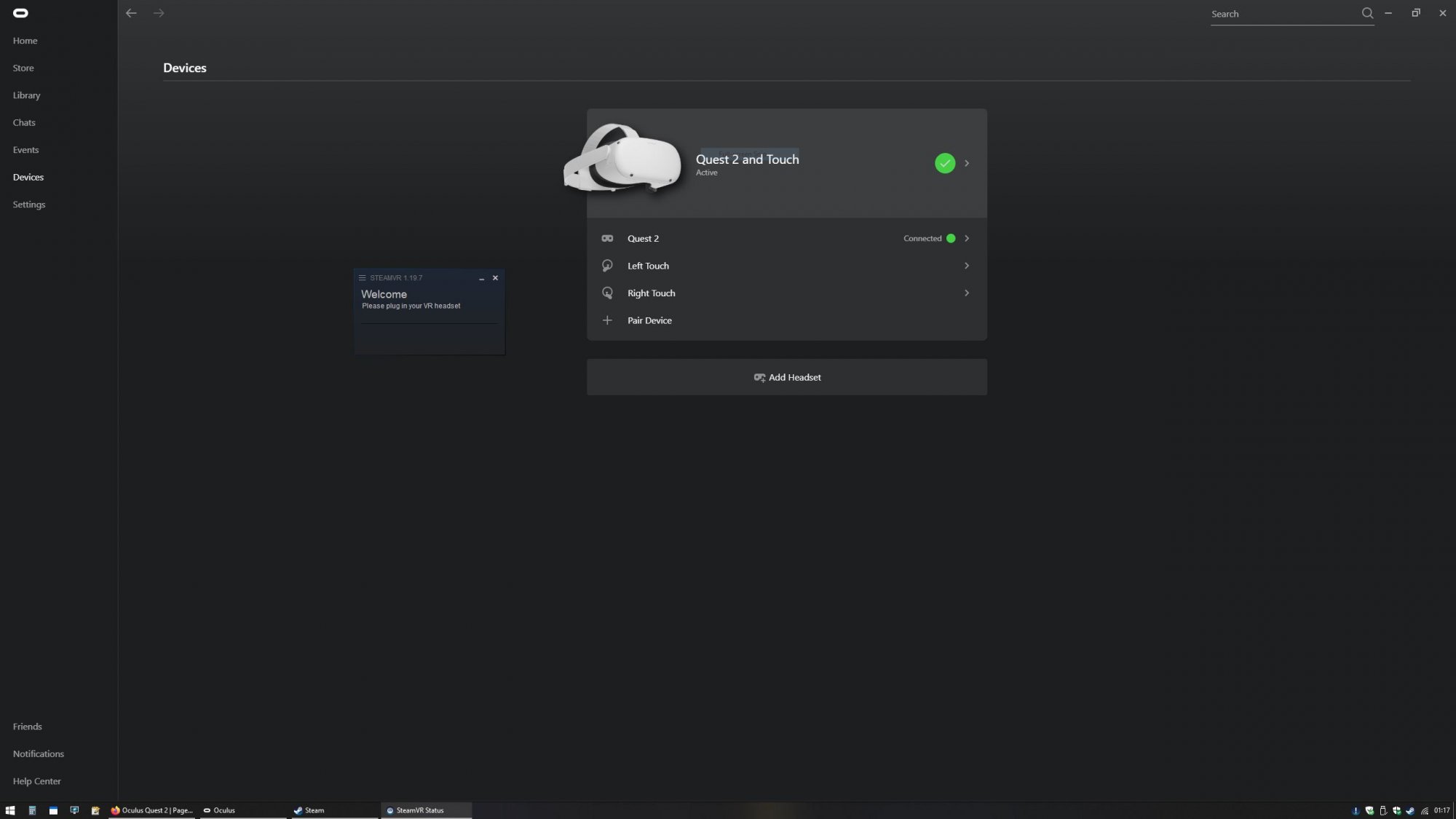Viewport: 1456px width, 819px height.
Task: Click the Steam tray icon
Action: click(1410, 811)
